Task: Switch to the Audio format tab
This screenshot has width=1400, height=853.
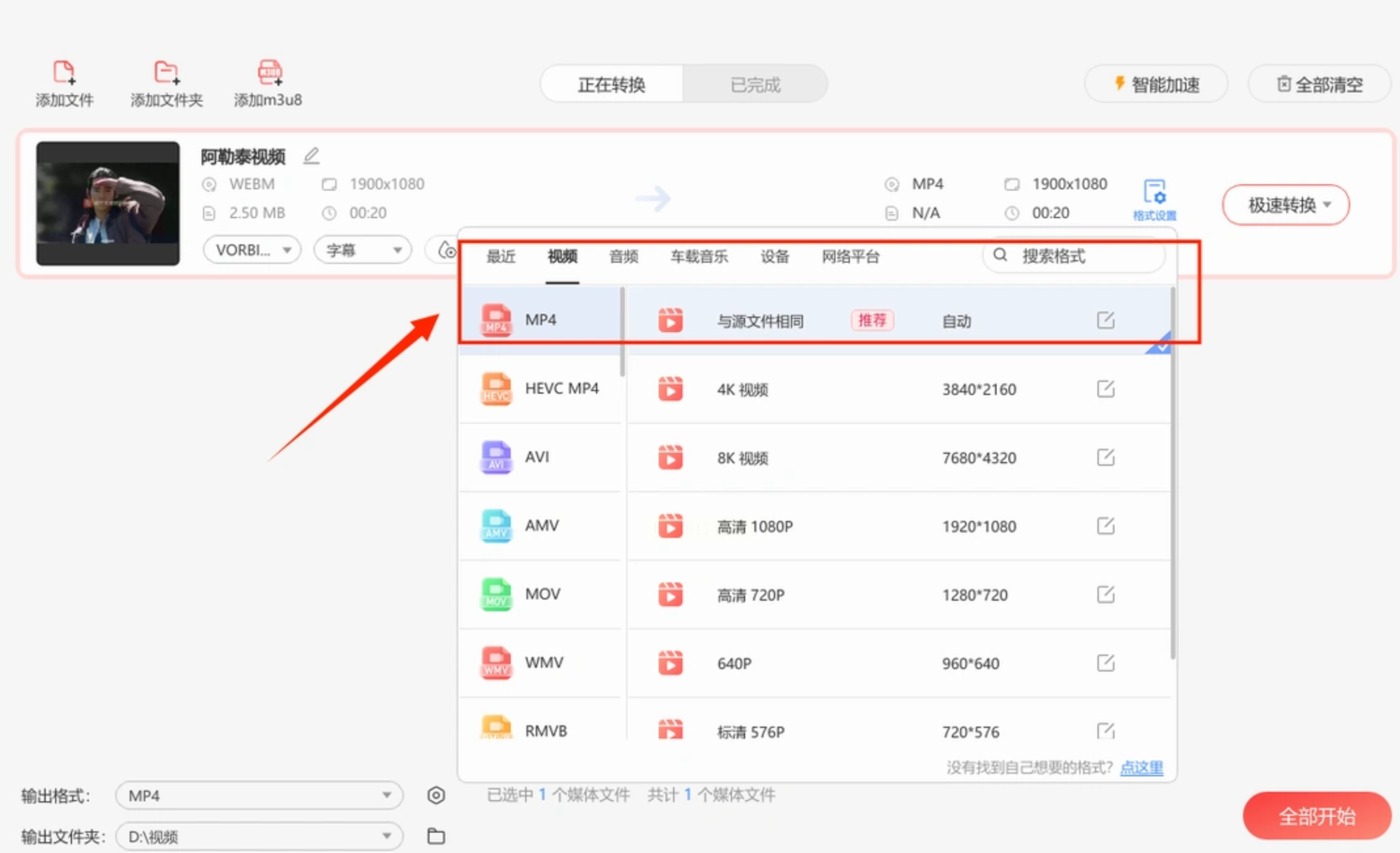Action: click(623, 257)
